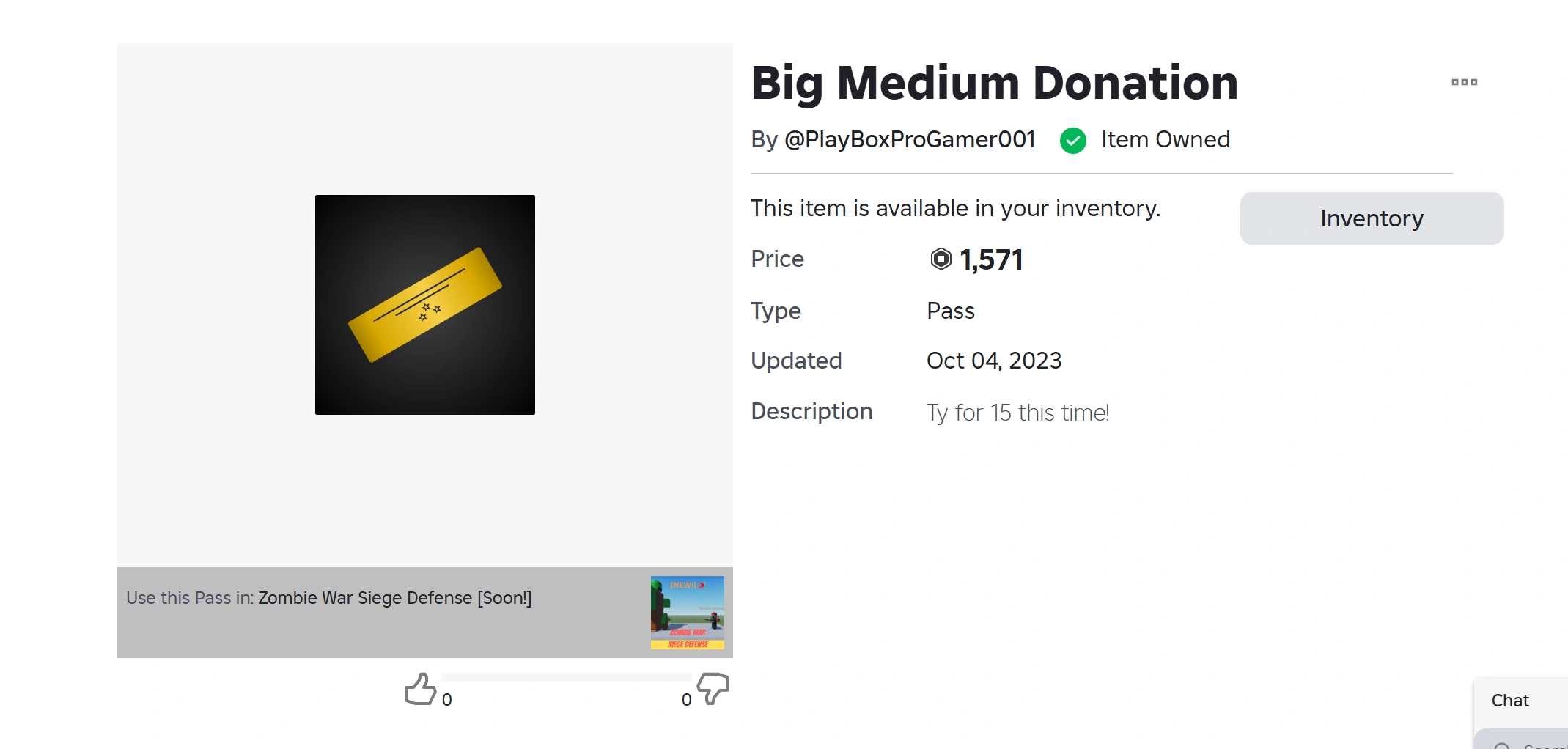The image size is (1568, 749).
Task: Visit the @PlayBoxProGamer001 creator profile
Action: 909,139
